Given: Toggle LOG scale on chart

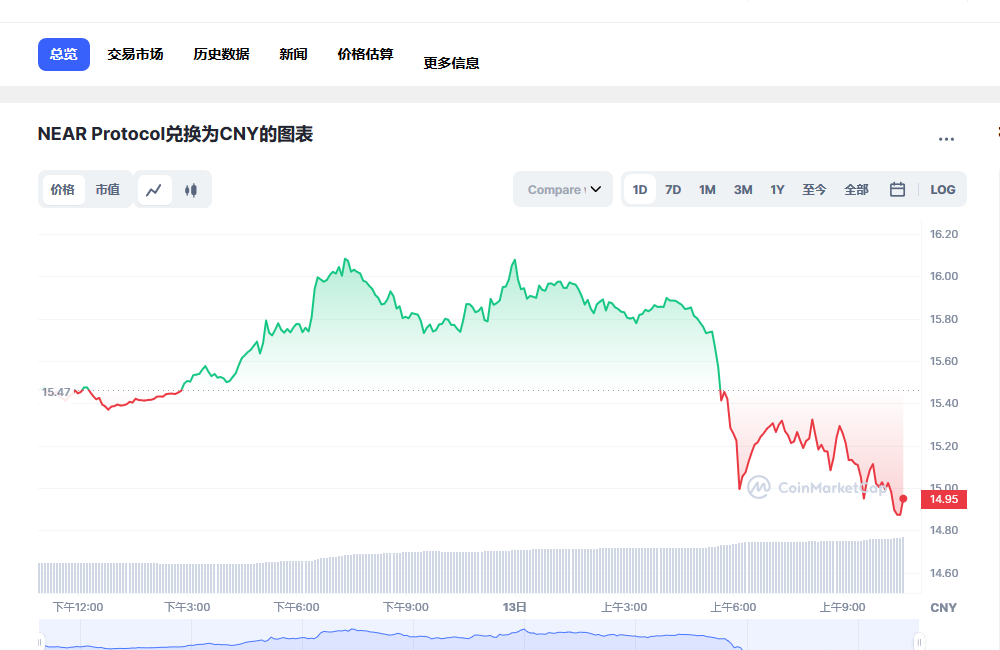Looking at the screenshot, I should [943, 189].
